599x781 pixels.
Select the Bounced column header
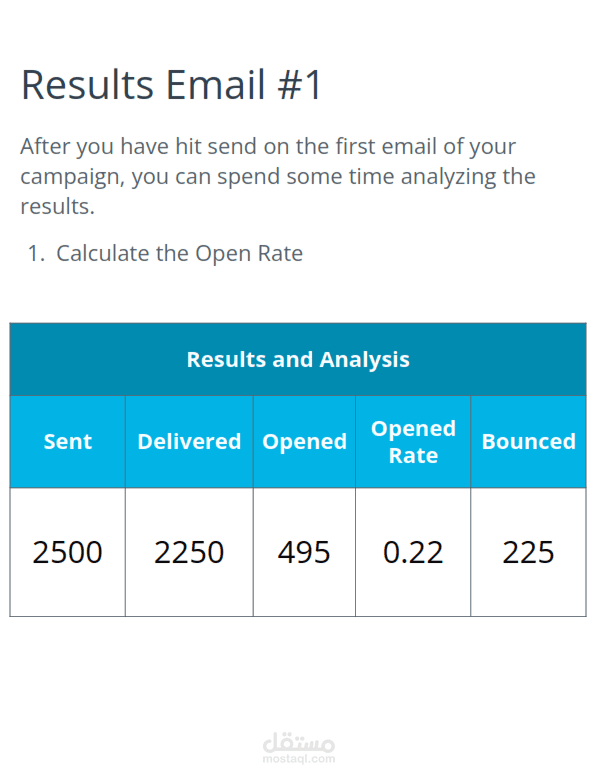point(528,441)
